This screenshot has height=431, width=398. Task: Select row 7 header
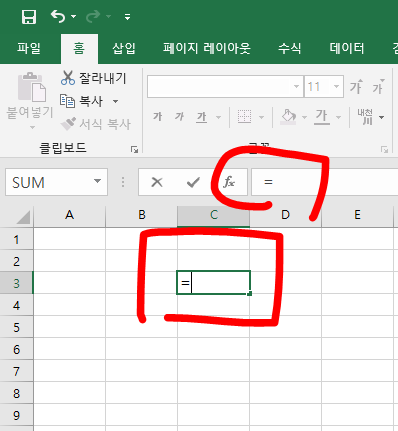click(x=16, y=371)
